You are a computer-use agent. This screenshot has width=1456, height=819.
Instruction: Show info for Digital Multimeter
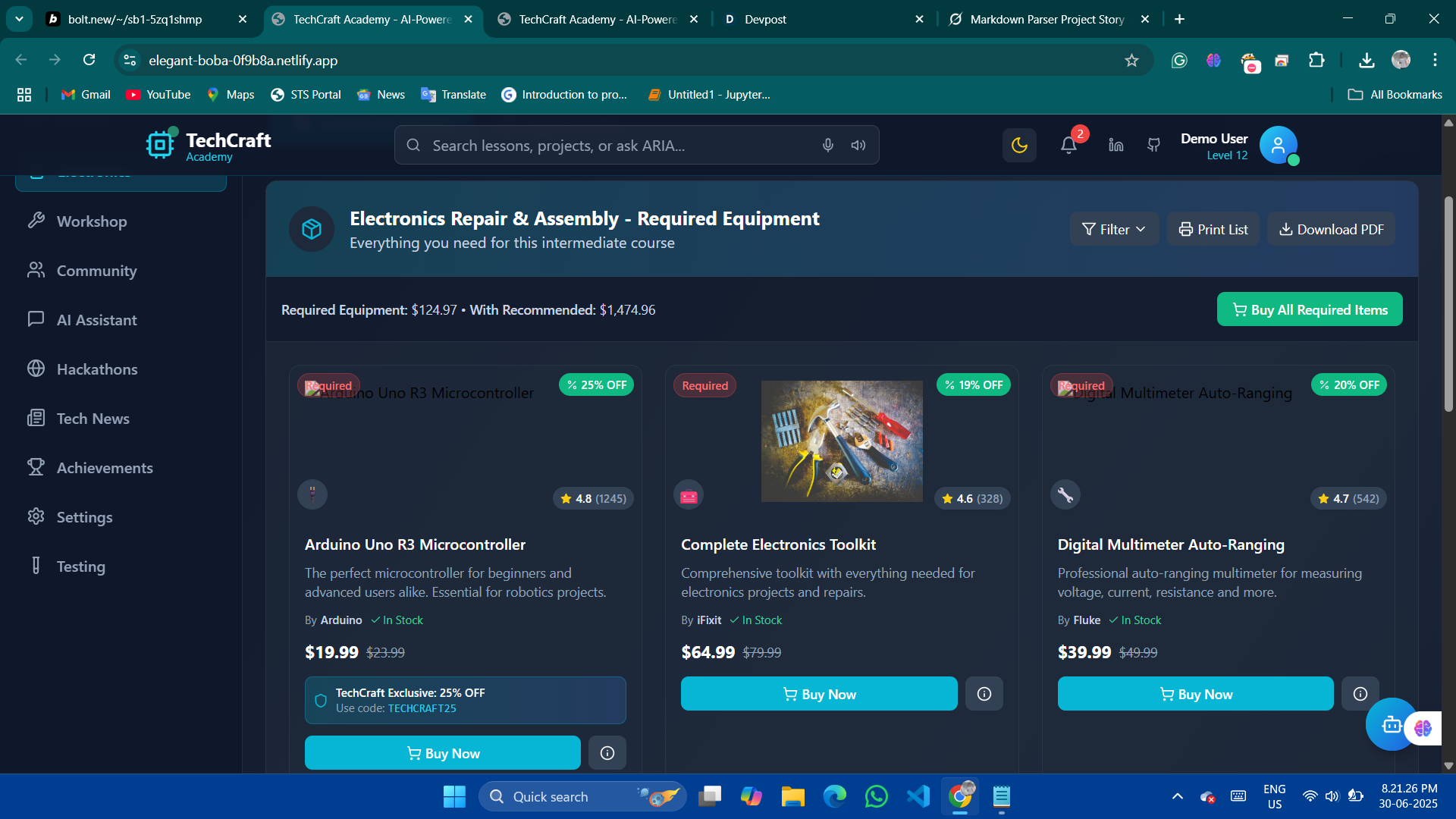point(1360,694)
